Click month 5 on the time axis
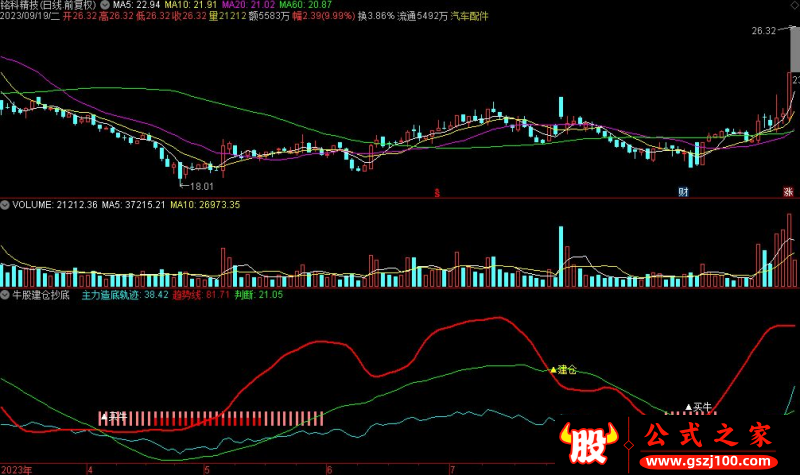Screen dimensions: 800x475 pos(207,470)
